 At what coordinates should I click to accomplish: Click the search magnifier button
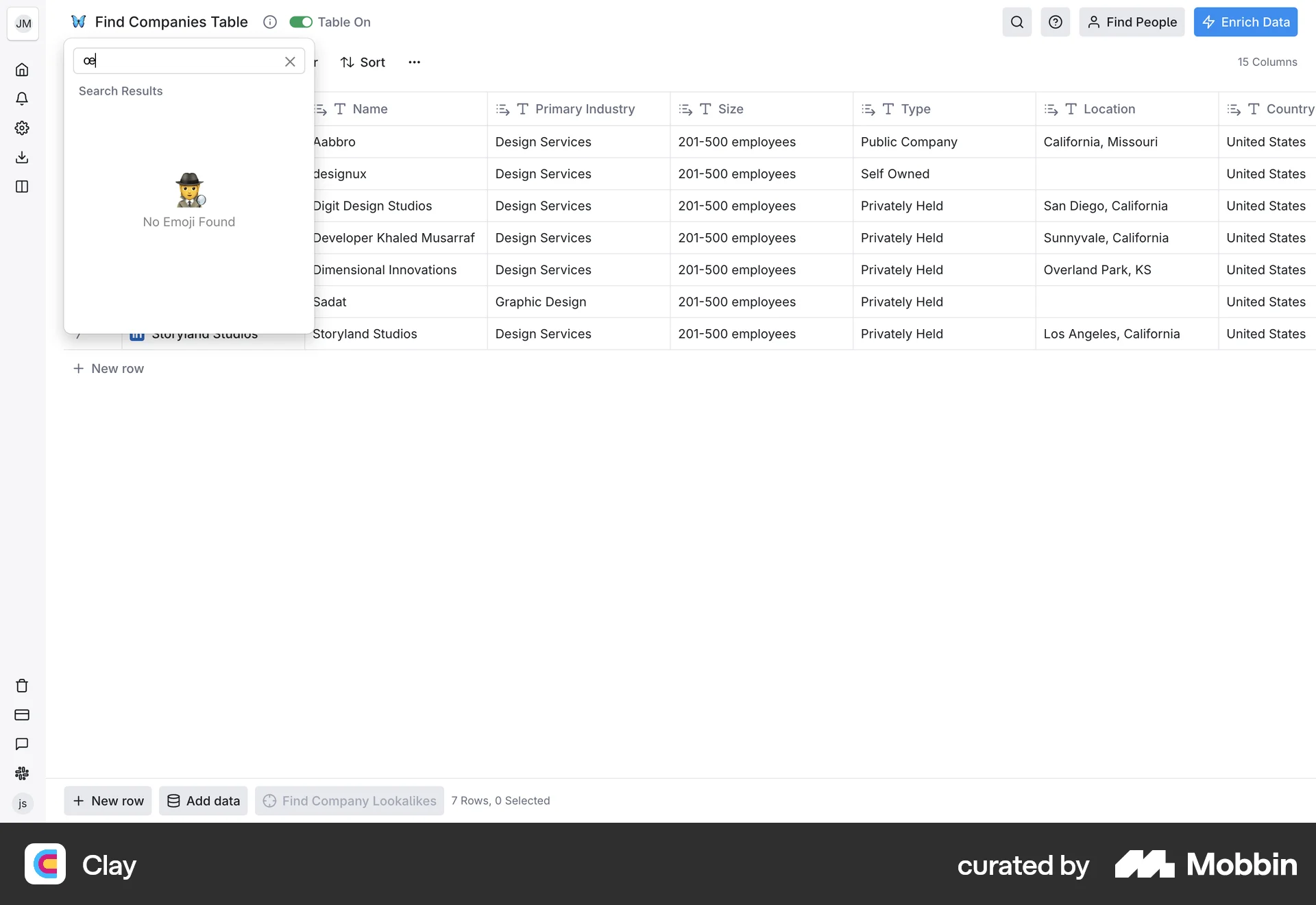1016,22
